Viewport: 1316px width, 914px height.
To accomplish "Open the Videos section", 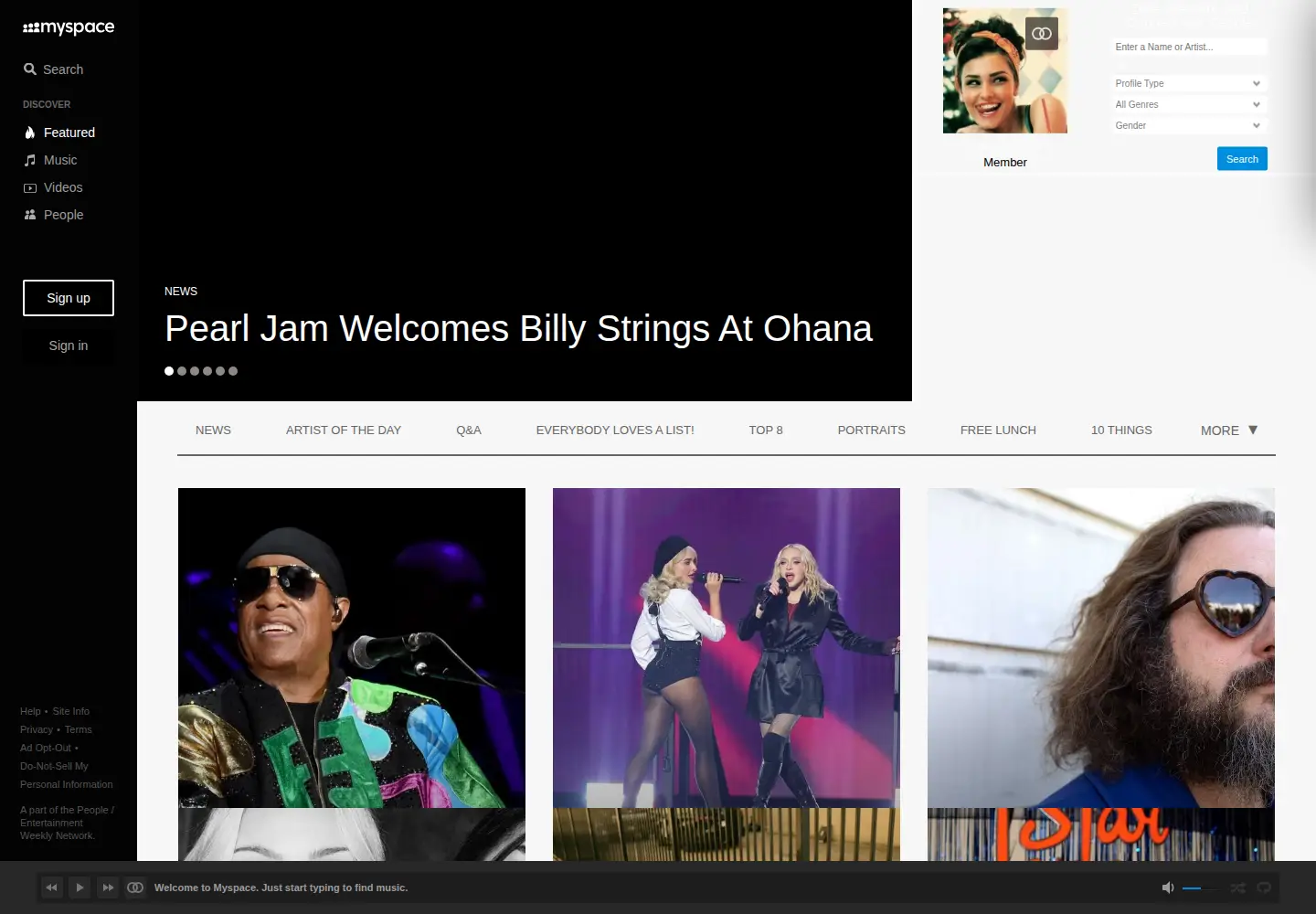I will click(53, 187).
